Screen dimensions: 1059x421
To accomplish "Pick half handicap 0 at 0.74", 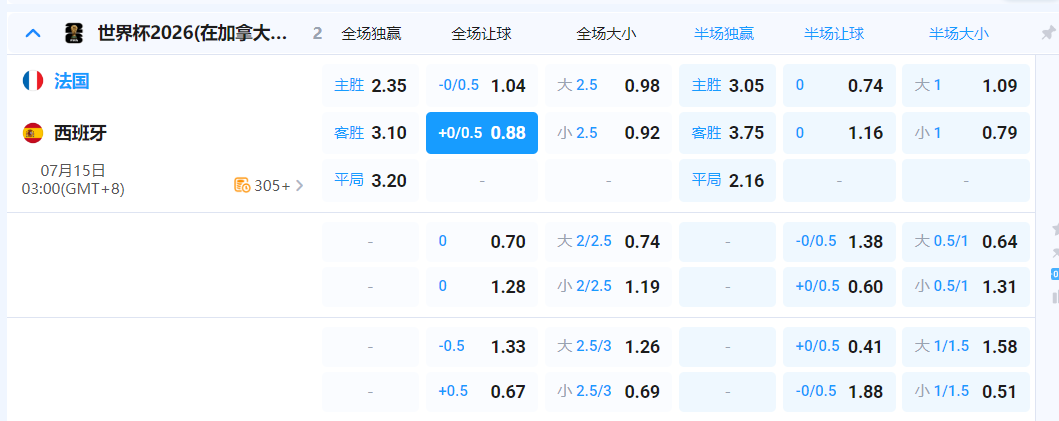I will coord(840,86).
